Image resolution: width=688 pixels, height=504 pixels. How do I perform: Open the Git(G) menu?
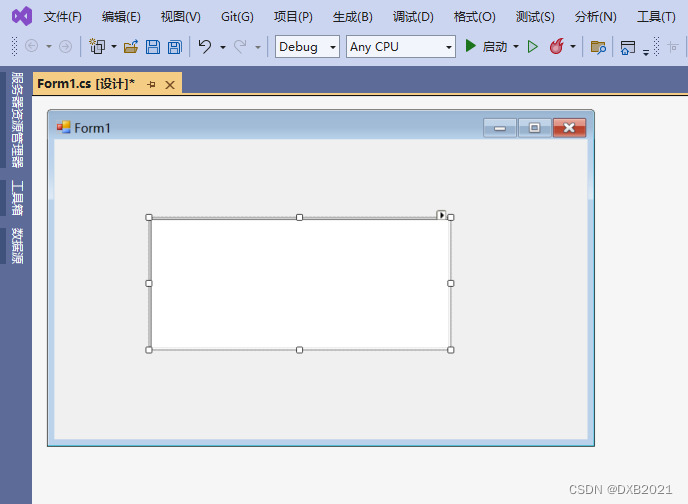click(237, 17)
